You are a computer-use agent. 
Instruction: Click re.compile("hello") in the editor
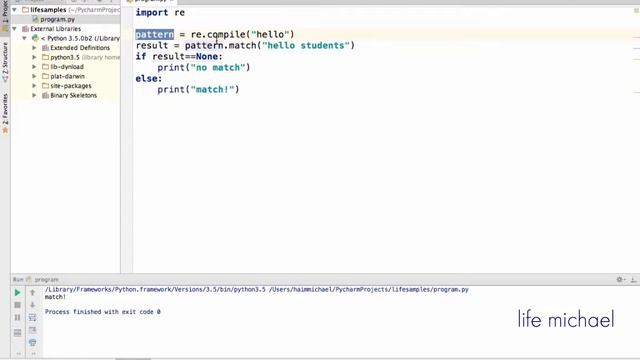pyautogui.click(x=242, y=34)
